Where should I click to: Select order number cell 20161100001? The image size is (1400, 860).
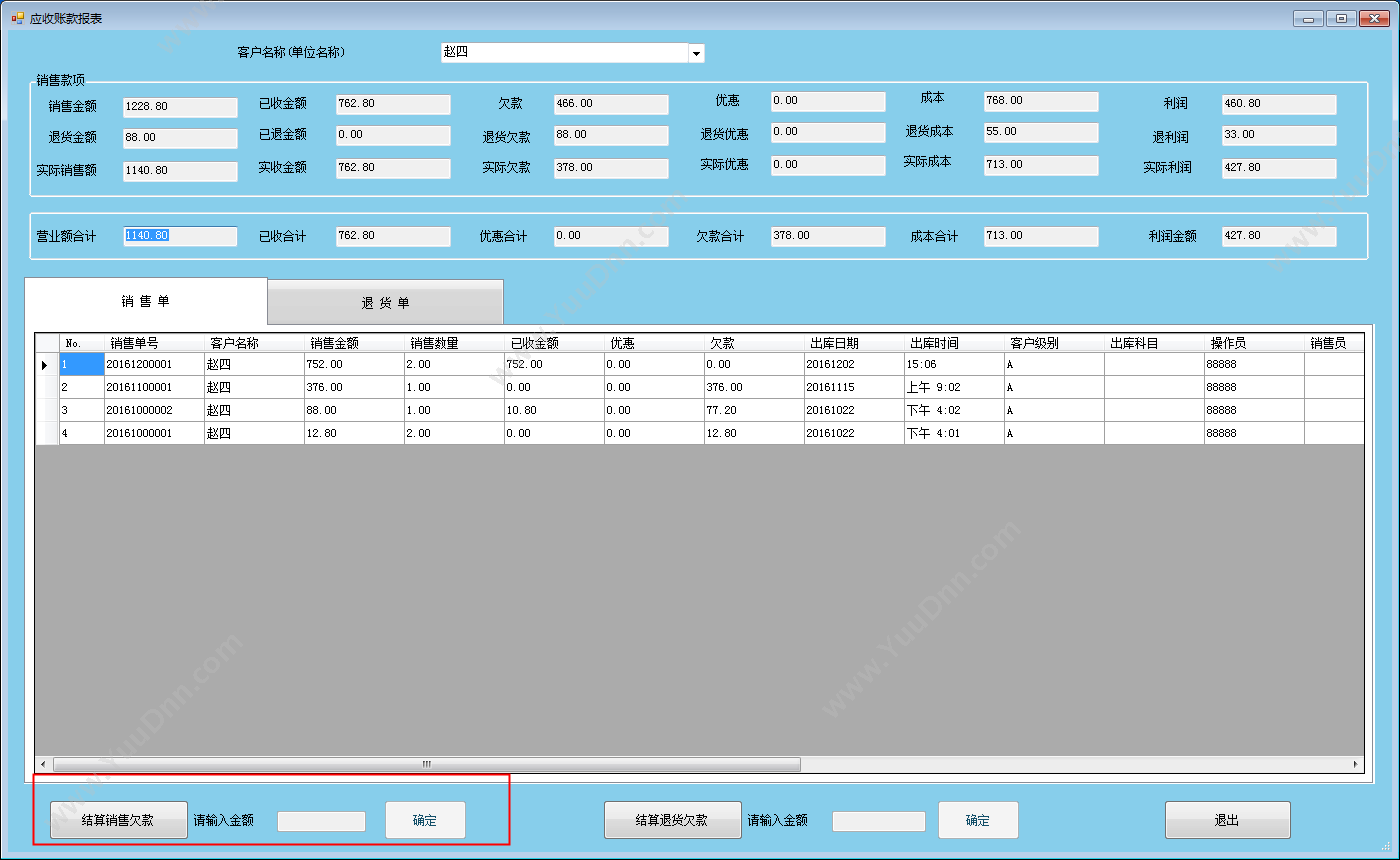pyautogui.click(x=154, y=387)
